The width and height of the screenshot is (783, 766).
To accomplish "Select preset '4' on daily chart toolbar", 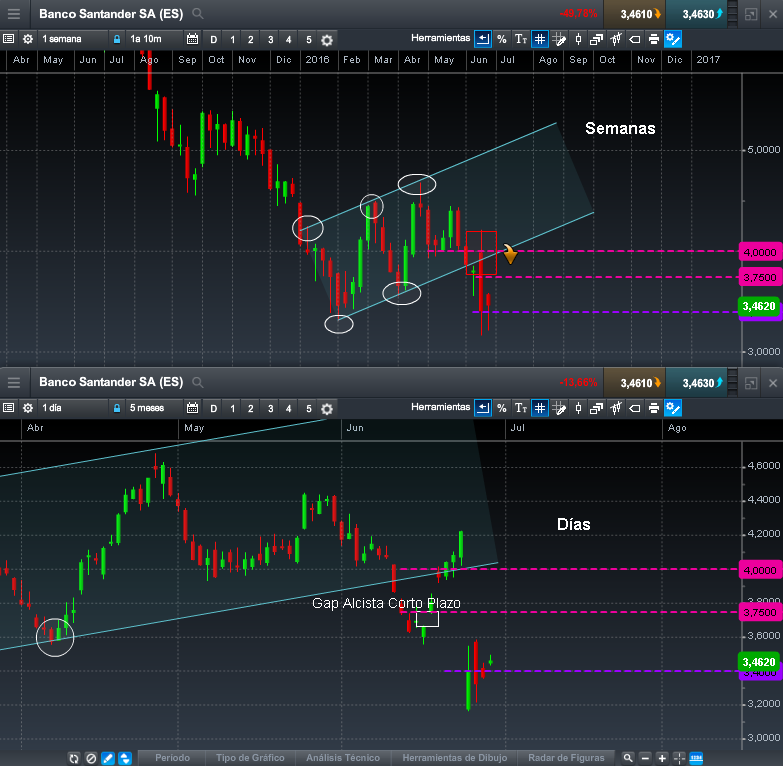I will [x=289, y=408].
